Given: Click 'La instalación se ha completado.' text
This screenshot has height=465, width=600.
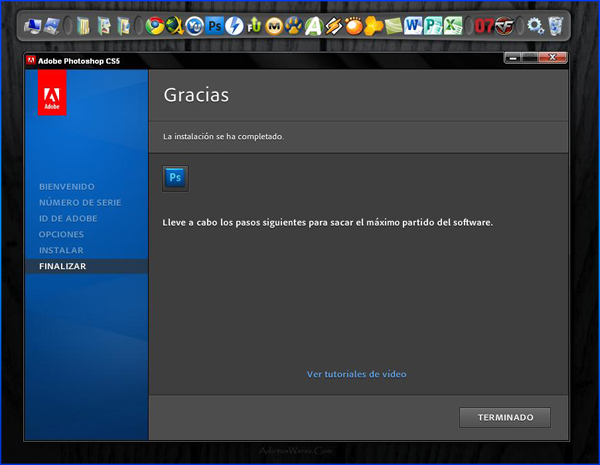Looking at the screenshot, I should [223, 137].
